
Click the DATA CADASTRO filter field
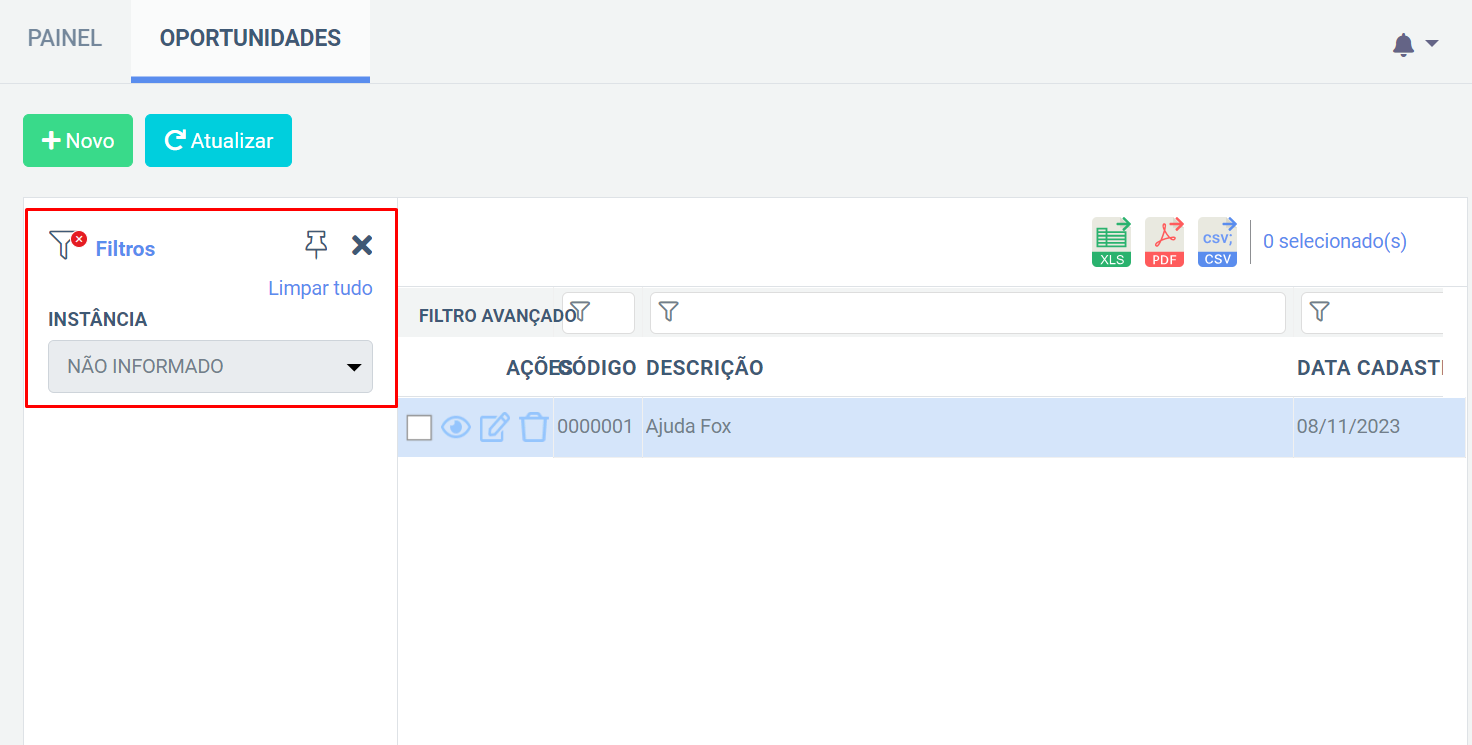coord(1372,313)
